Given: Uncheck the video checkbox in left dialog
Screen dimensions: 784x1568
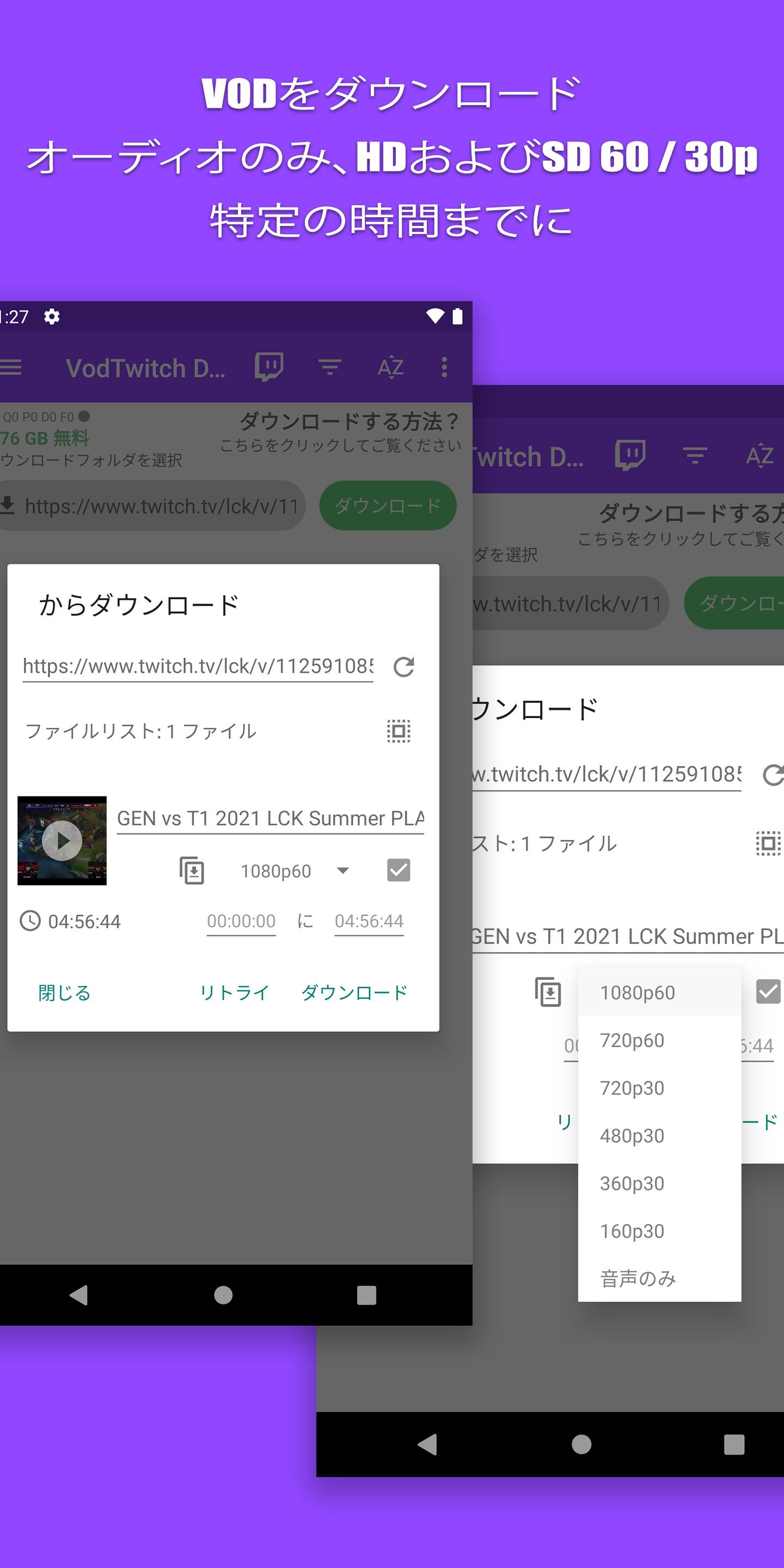Looking at the screenshot, I should tap(399, 870).
